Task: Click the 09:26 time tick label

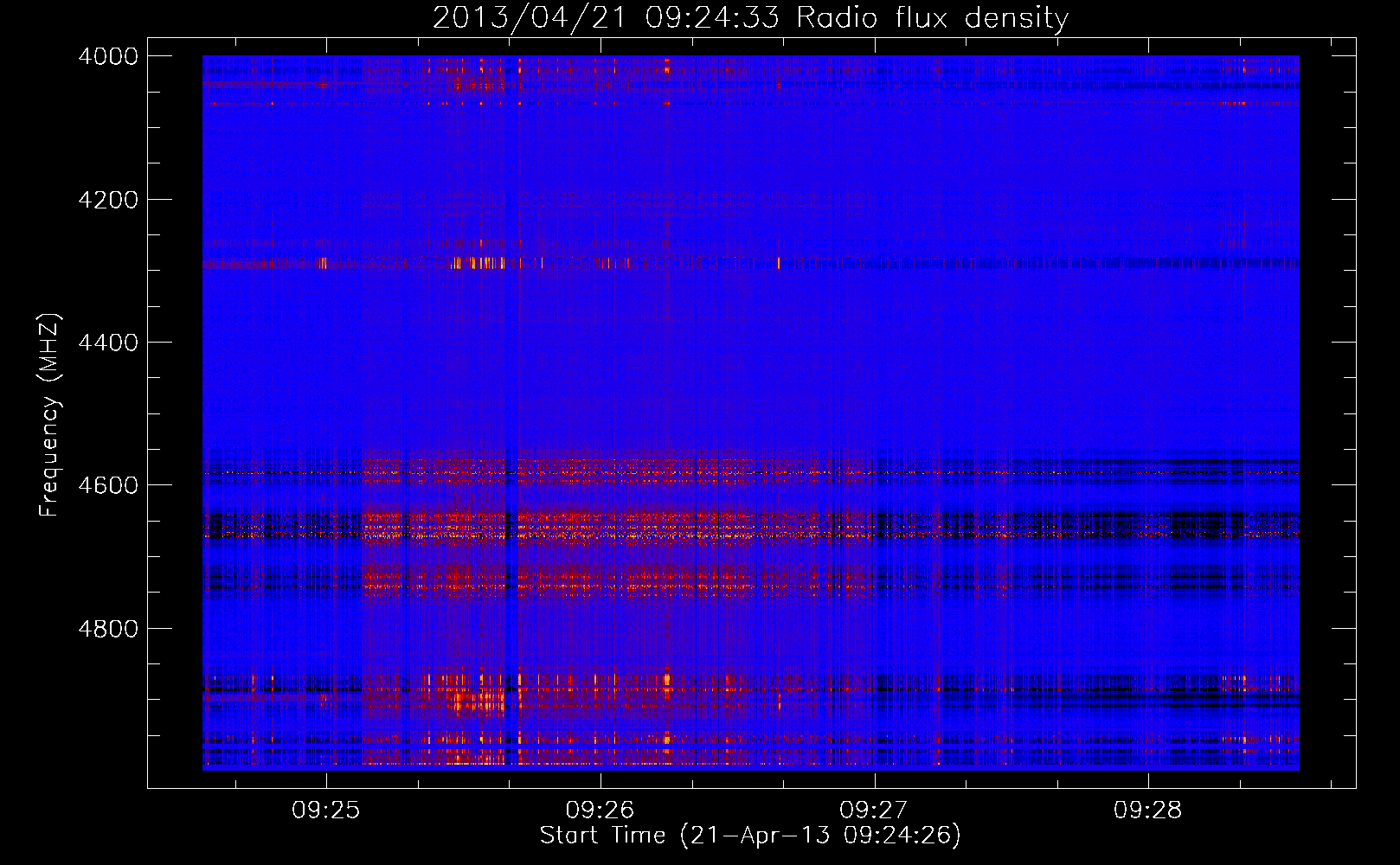Action: coord(600,811)
